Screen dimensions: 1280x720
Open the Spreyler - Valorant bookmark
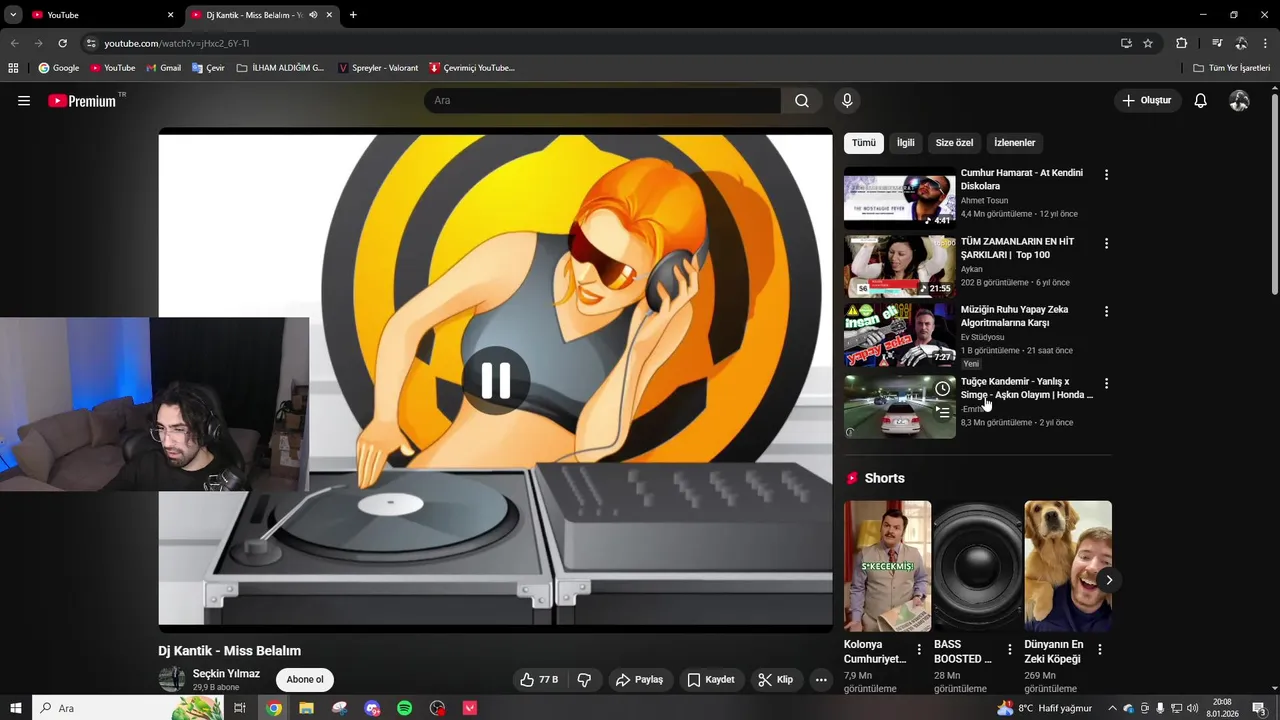[x=378, y=68]
